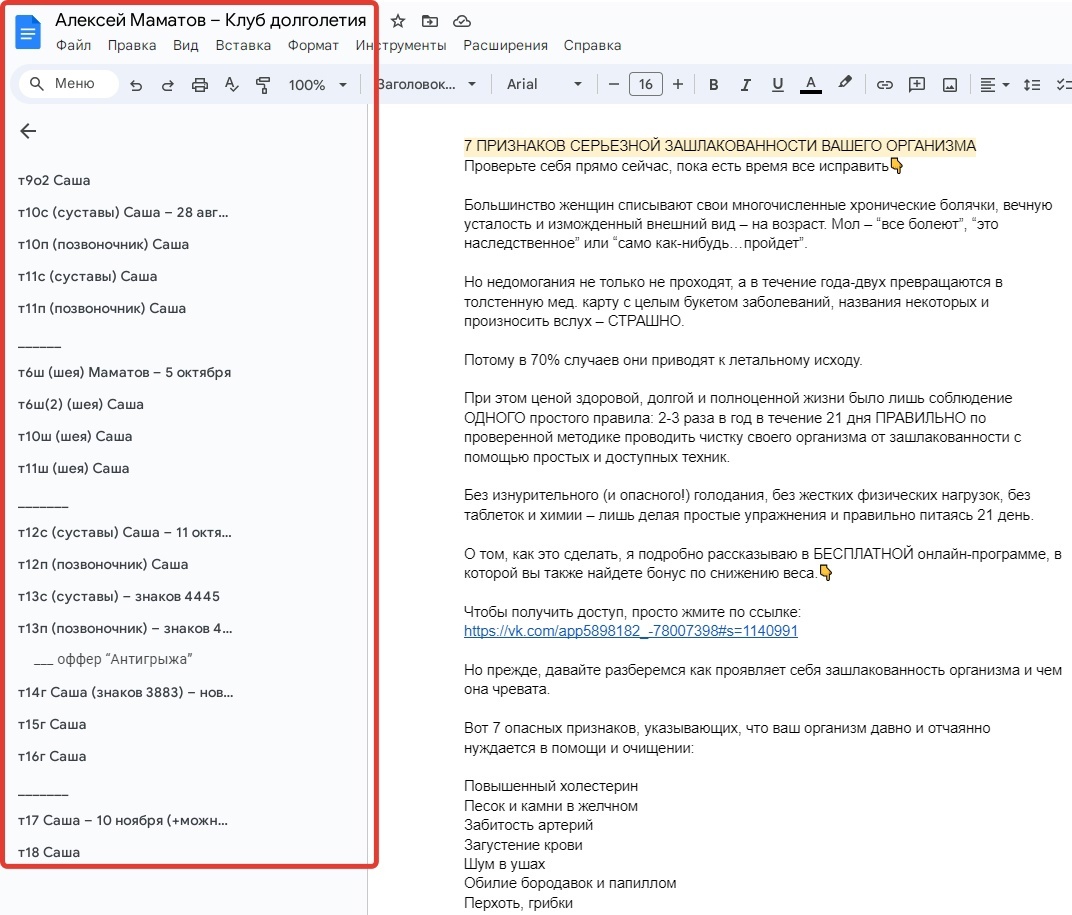Open zoom 100% dropdown
The width and height of the screenshot is (1072, 915).
point(317,85)
